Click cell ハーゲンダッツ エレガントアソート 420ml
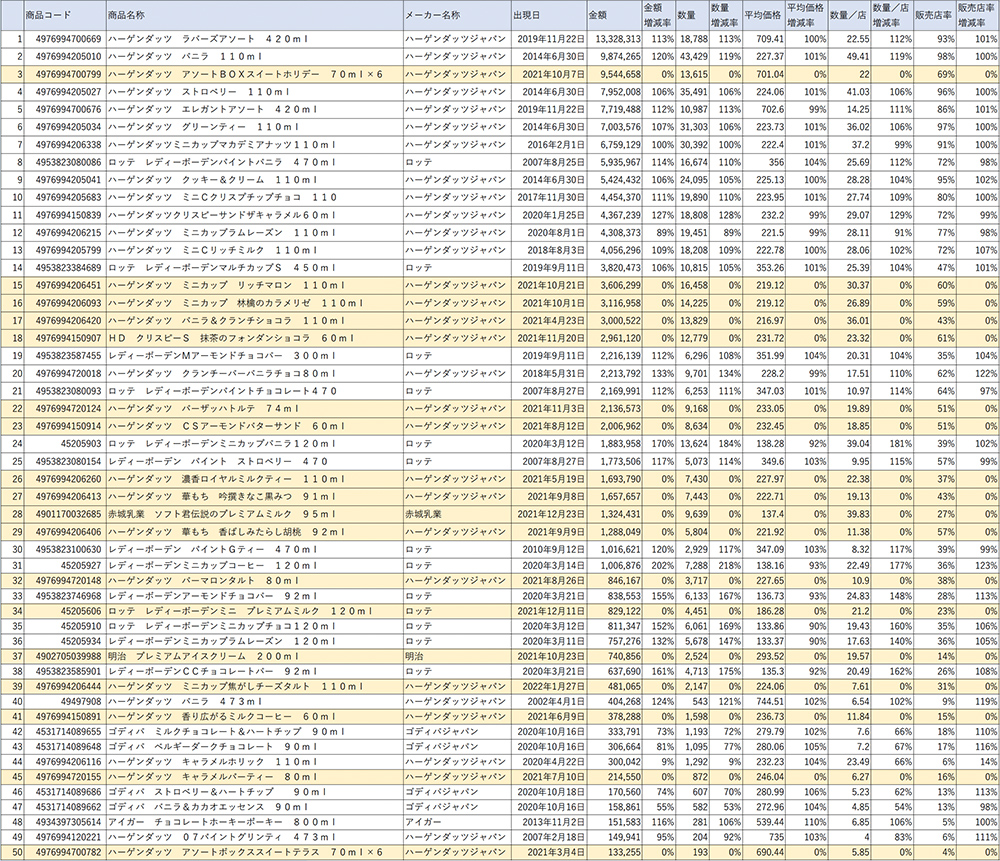 [x=254, y=110]
